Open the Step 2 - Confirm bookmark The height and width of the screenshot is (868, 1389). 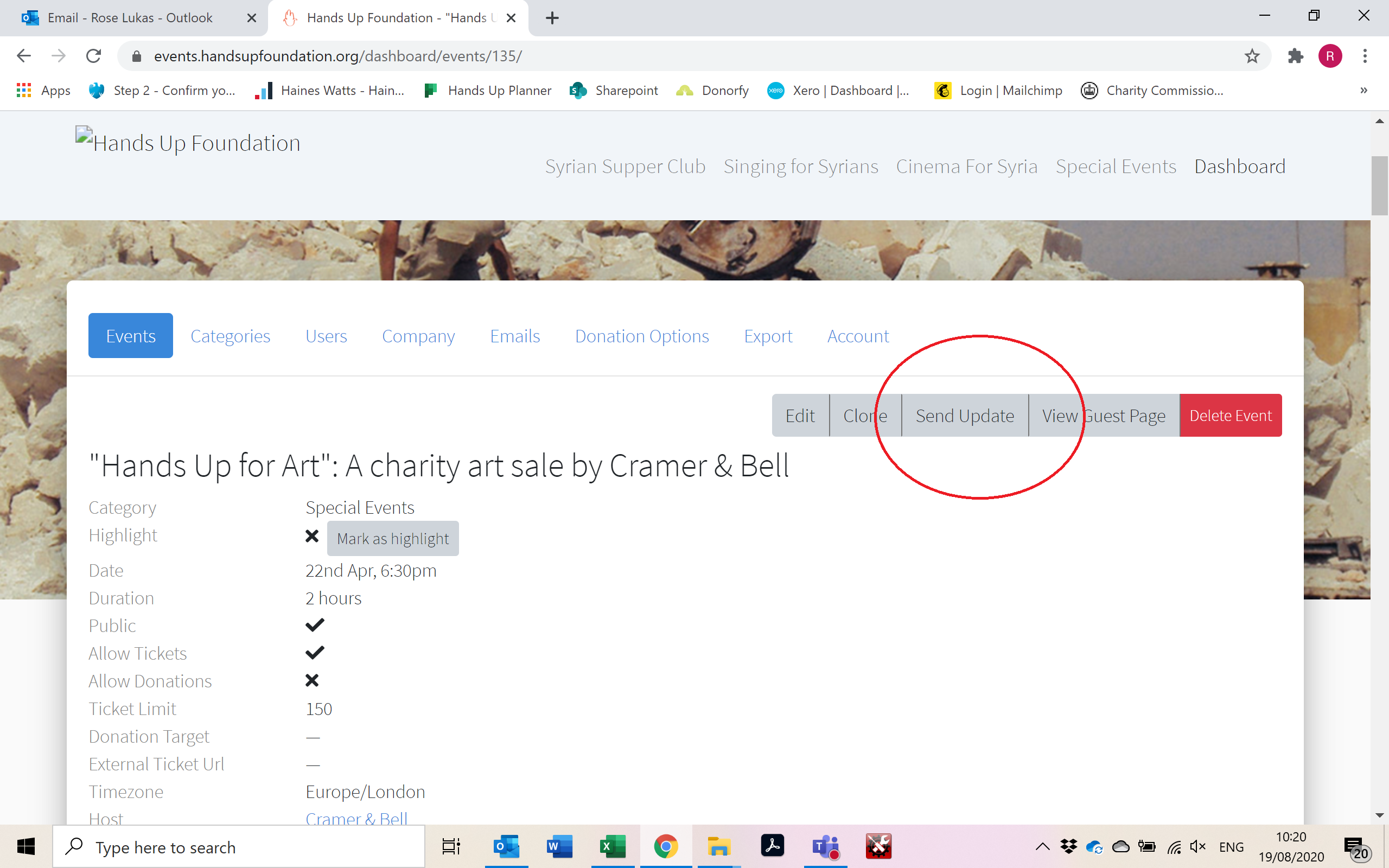coord(162,90)
